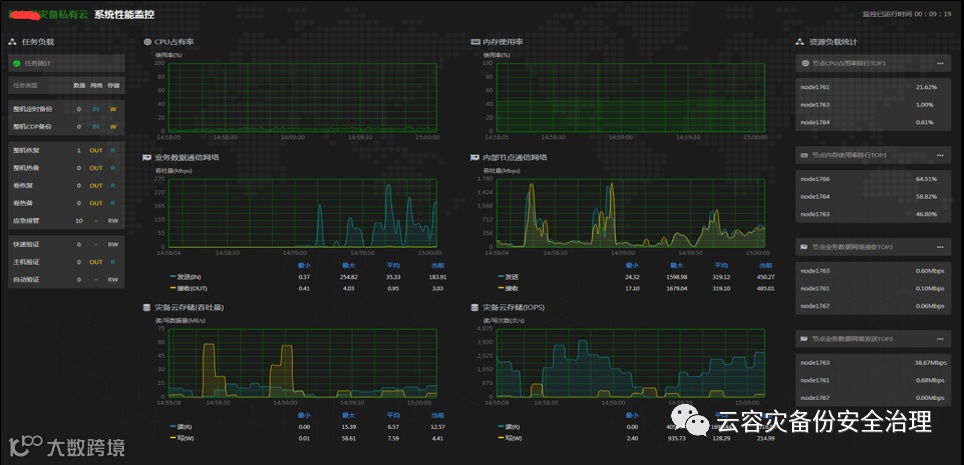The image size is (964, 465).
Task: Select the 卷恢复 task row
Action: coord(66,185)
